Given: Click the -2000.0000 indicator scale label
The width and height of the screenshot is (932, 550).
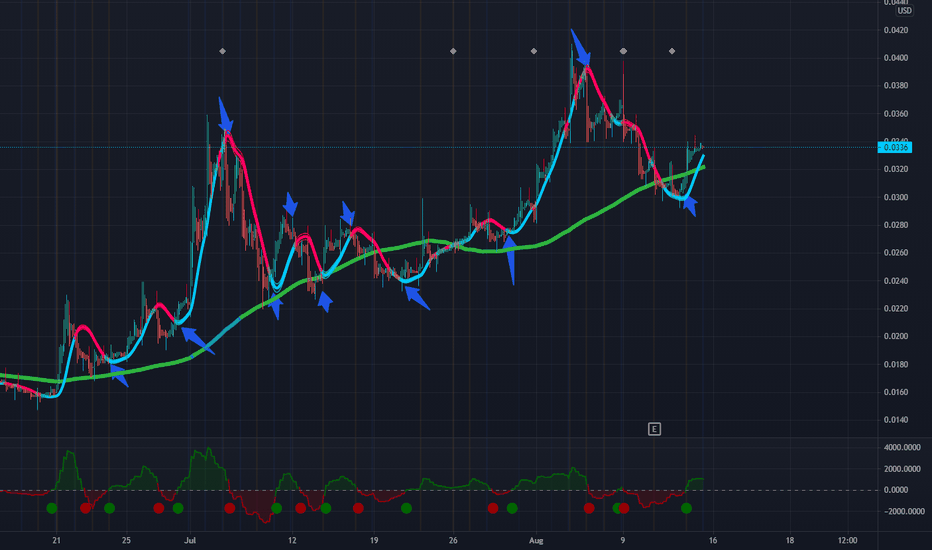Looking at the screenshot, I should [x=902, y=511].
